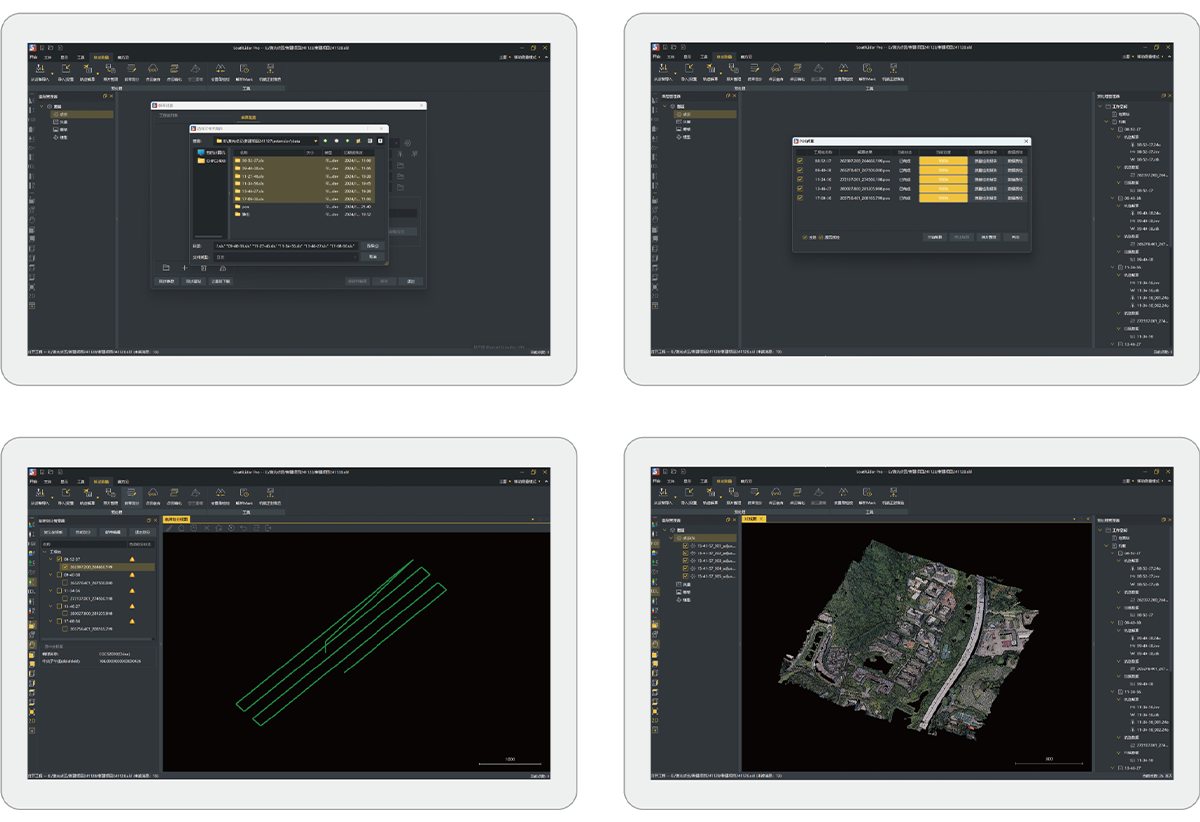The width and height of the screenshot is (1200, 822).
Task: Click the trash icon at the bottom of the import dialog
Action: [203, 268]
